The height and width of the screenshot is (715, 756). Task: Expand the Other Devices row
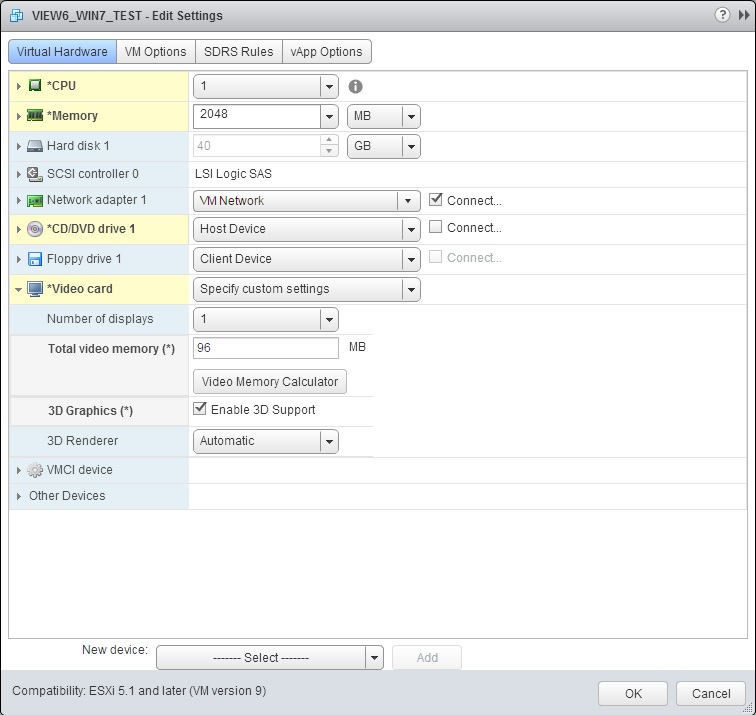(x=18, y=496)
